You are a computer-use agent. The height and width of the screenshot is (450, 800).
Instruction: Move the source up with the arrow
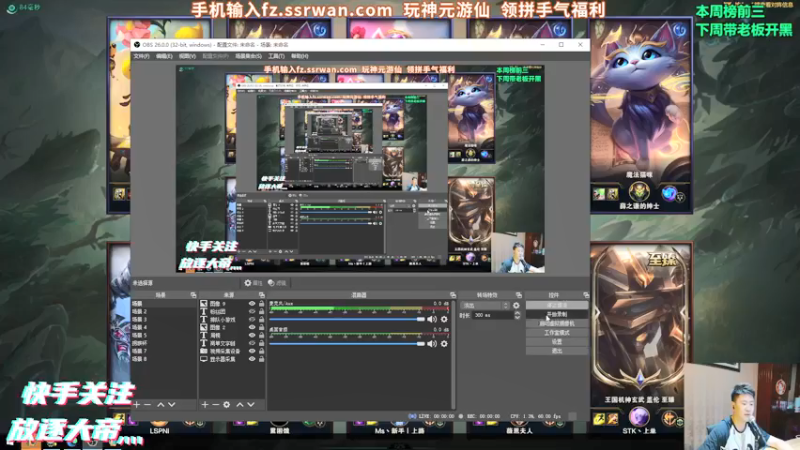pos(240,405)
